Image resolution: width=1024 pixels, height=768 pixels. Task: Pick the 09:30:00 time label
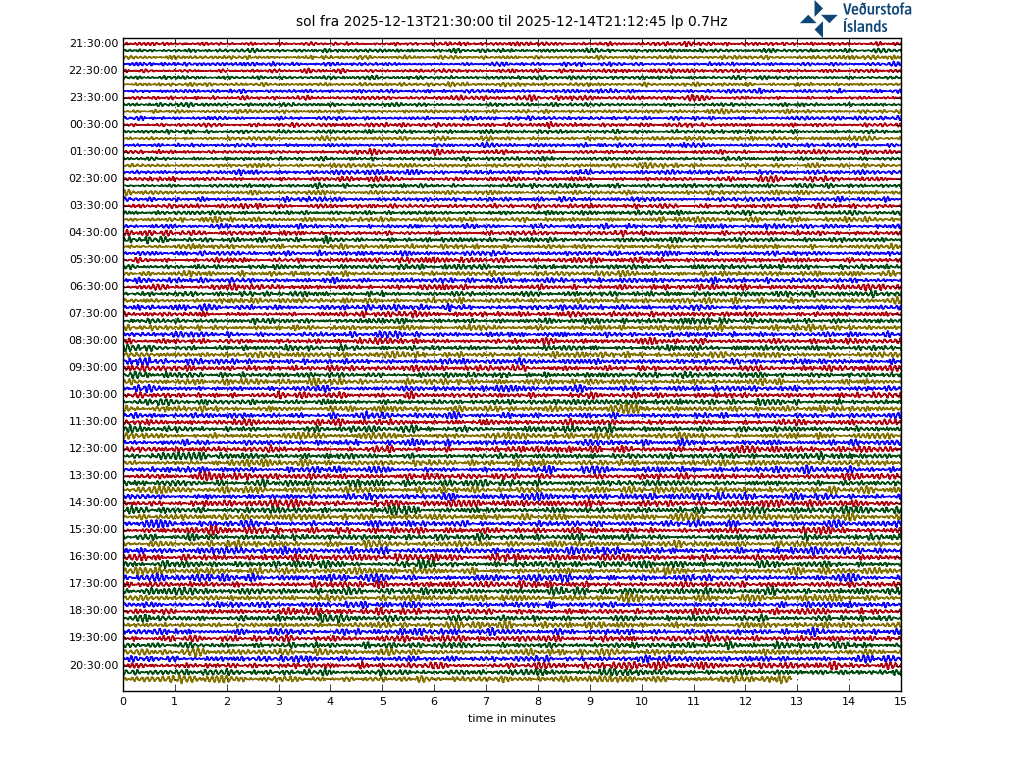[94, 368]
